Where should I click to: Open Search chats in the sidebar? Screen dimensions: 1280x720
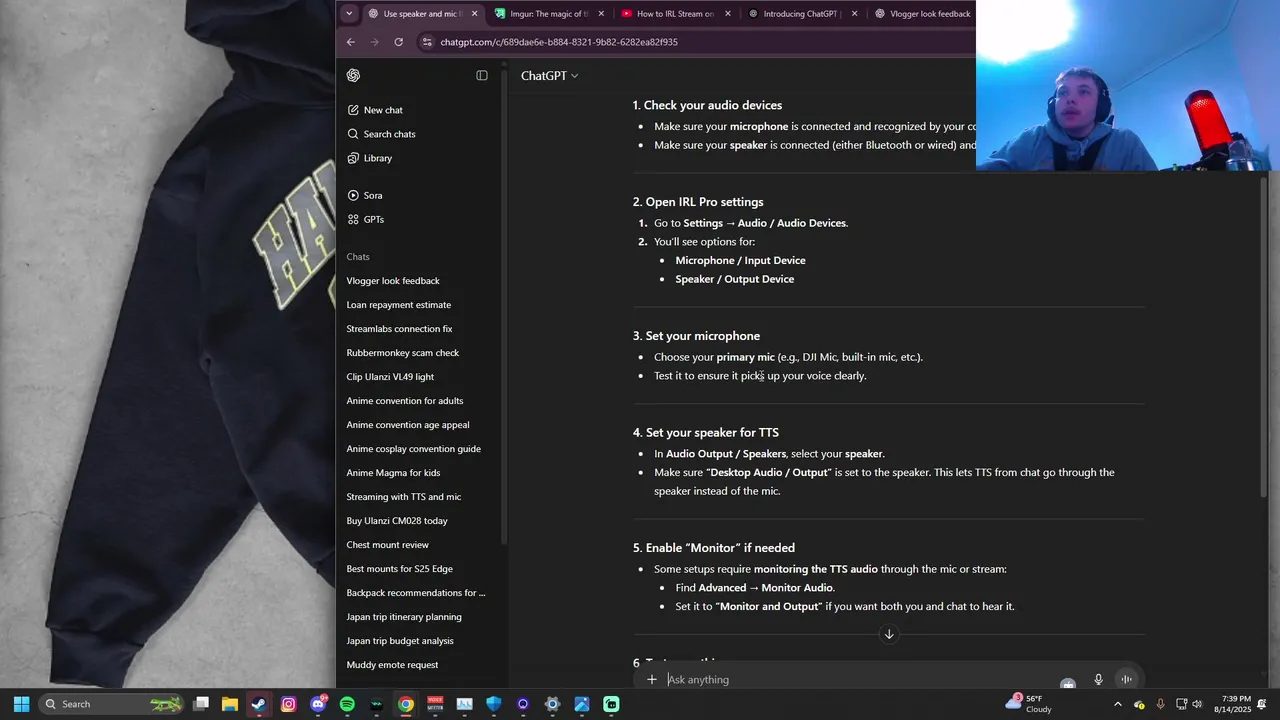(x=381, y=134)
